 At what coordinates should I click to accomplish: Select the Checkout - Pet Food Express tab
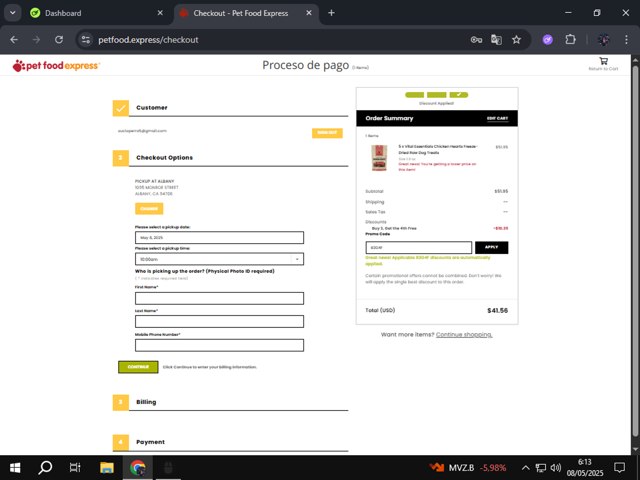point(245,13)
